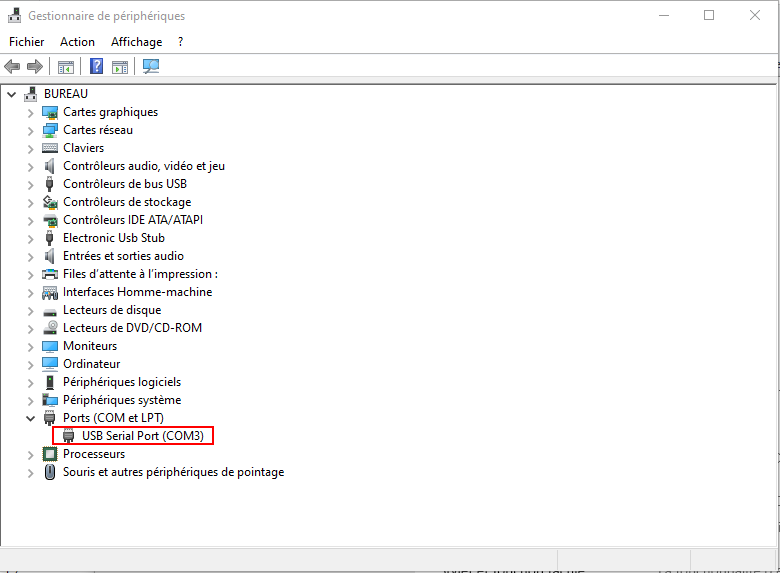
Task: Click the USB plug icon of Contrôleurs de bus USB
Action: click(50, 184)
